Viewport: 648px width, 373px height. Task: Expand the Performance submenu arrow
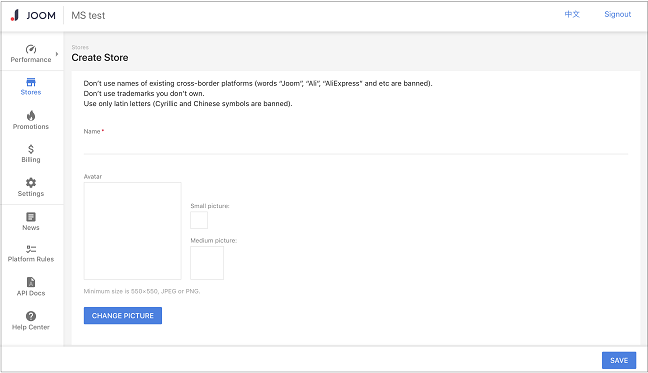click(57, 54)
